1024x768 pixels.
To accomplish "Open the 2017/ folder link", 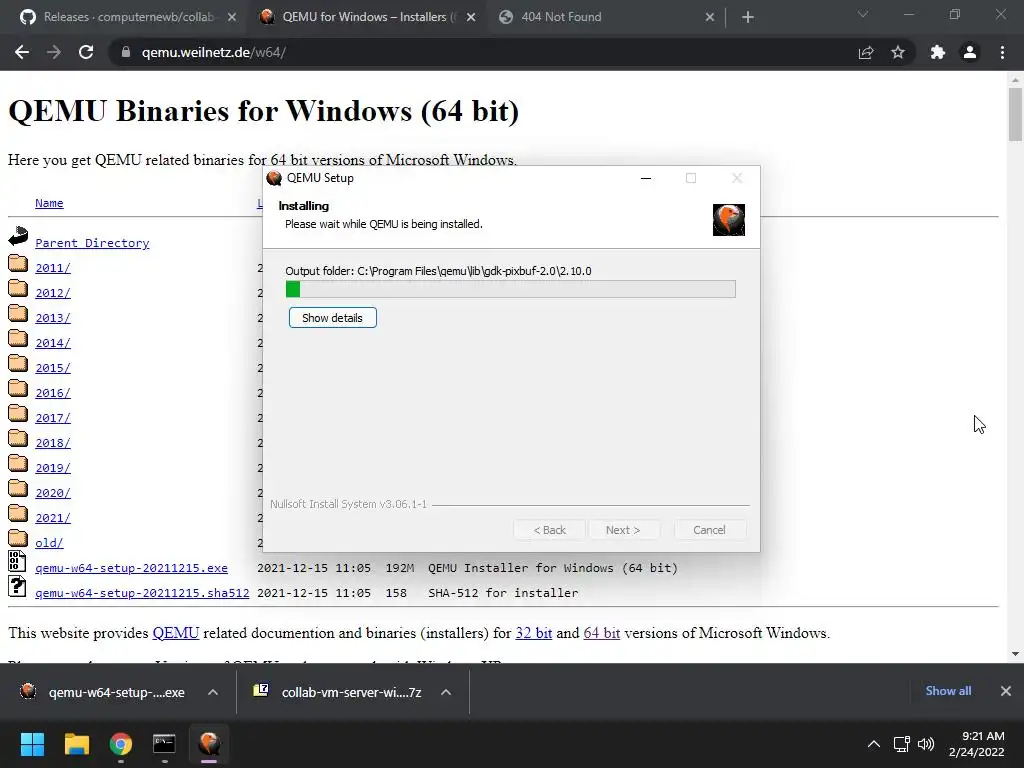I will click(x=53, y=418).
